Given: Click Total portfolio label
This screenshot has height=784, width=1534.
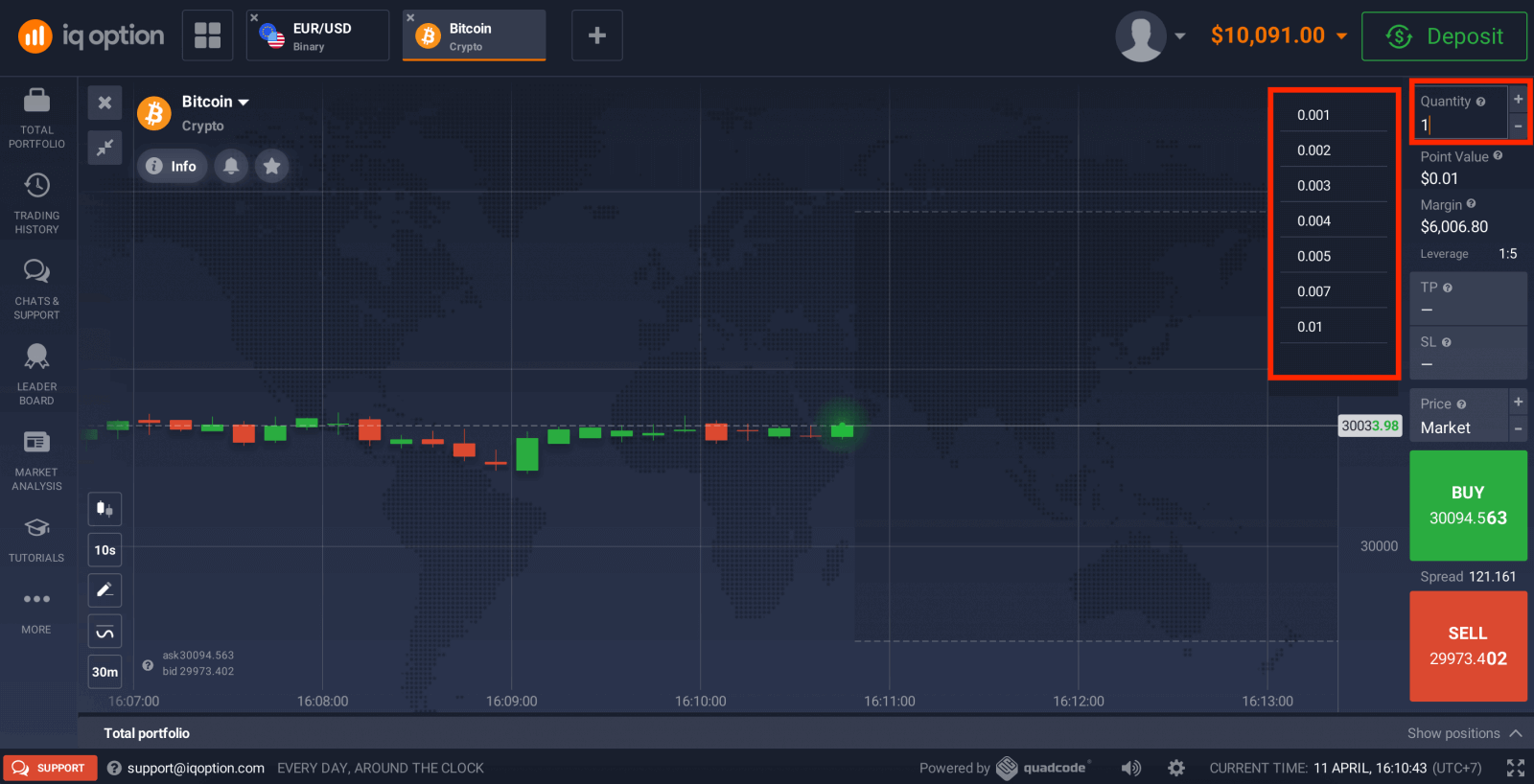Looking at the screenshot, I should click(147, 733).
